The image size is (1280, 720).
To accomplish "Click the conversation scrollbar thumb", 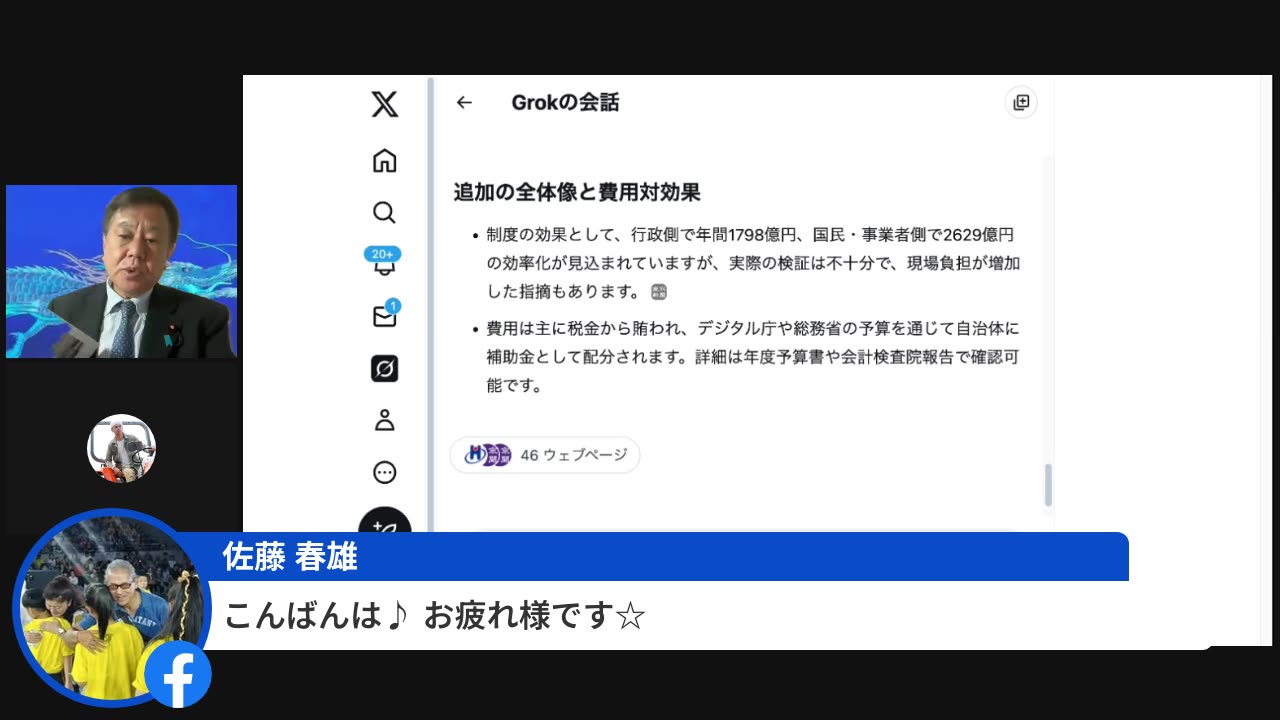I will point(1048,485).
